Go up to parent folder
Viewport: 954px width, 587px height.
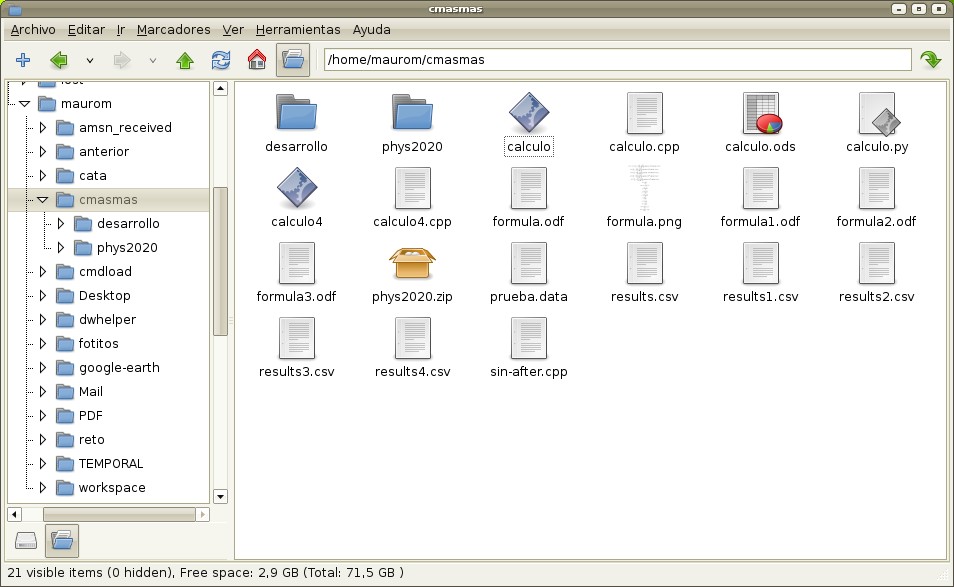point(185,60)
